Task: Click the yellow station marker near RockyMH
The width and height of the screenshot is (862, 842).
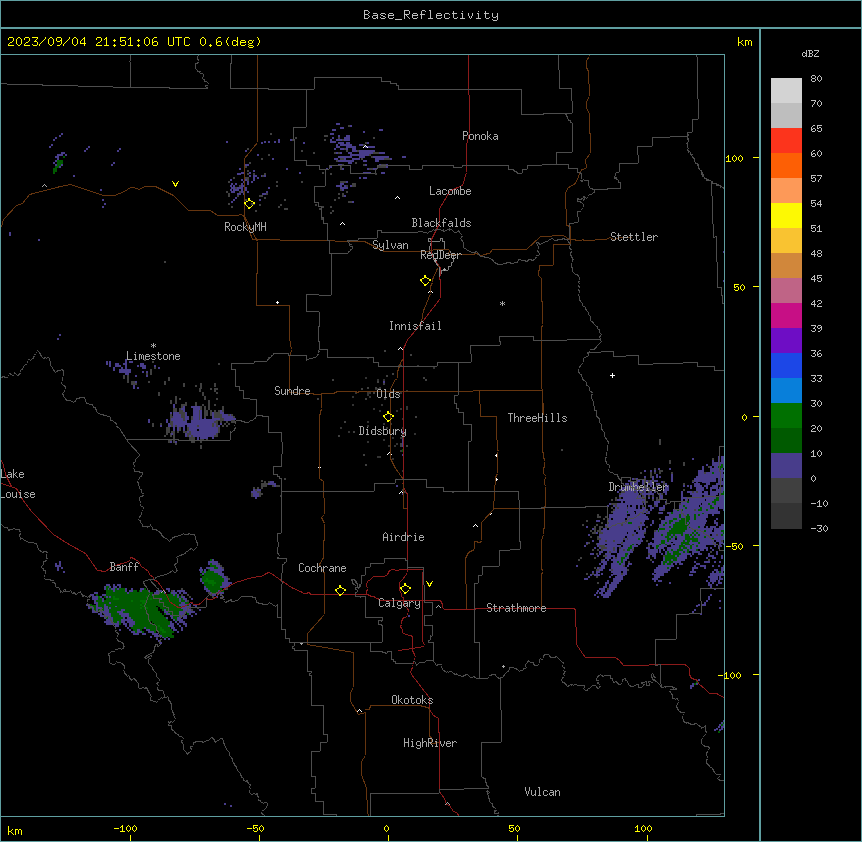Action: [x=249, y=204]
